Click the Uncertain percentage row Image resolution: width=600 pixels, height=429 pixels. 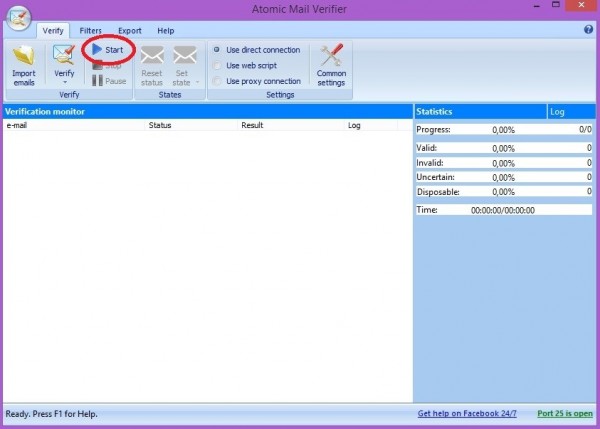pos(504,177)
